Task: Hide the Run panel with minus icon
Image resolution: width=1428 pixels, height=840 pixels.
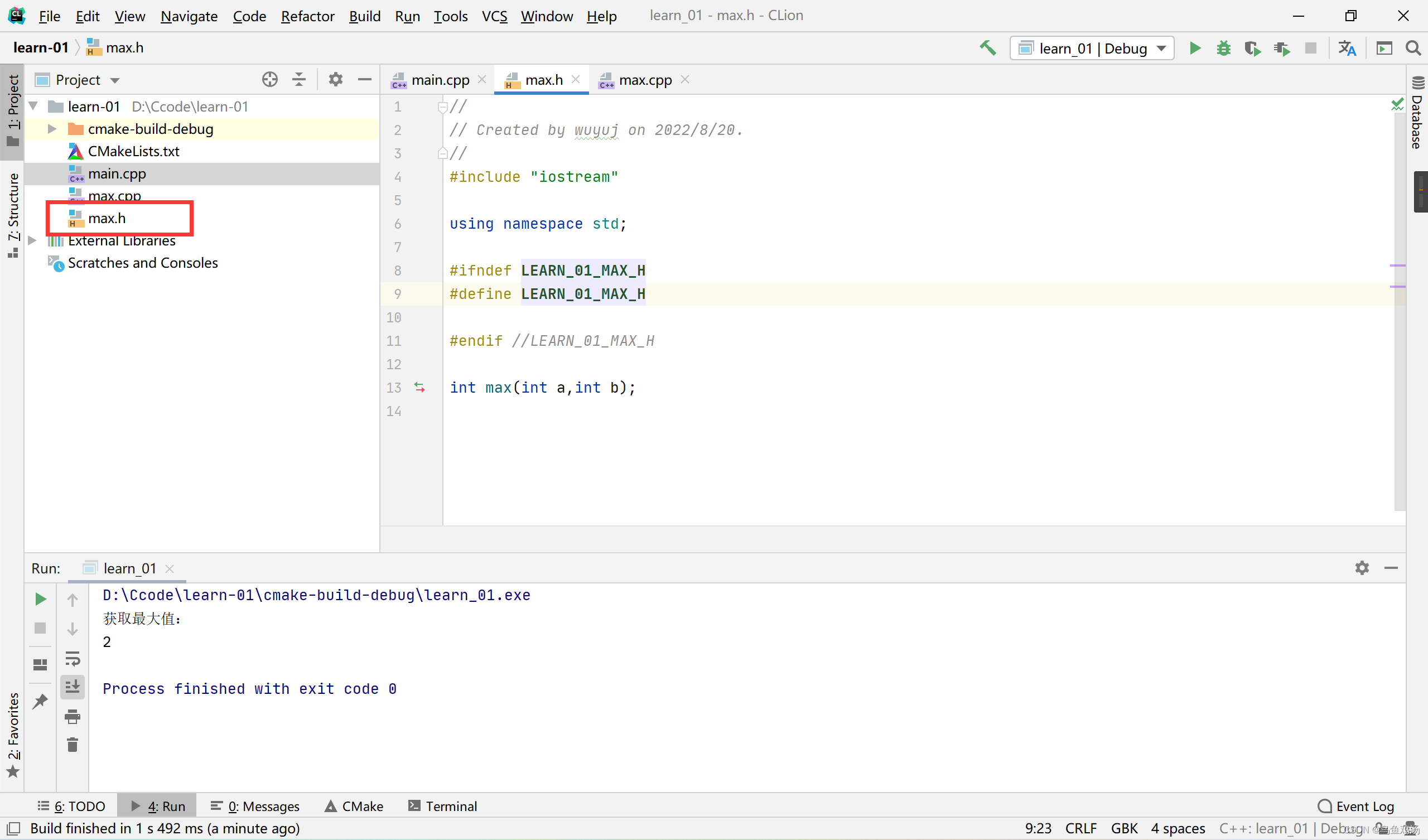Action: [1391, 567]
